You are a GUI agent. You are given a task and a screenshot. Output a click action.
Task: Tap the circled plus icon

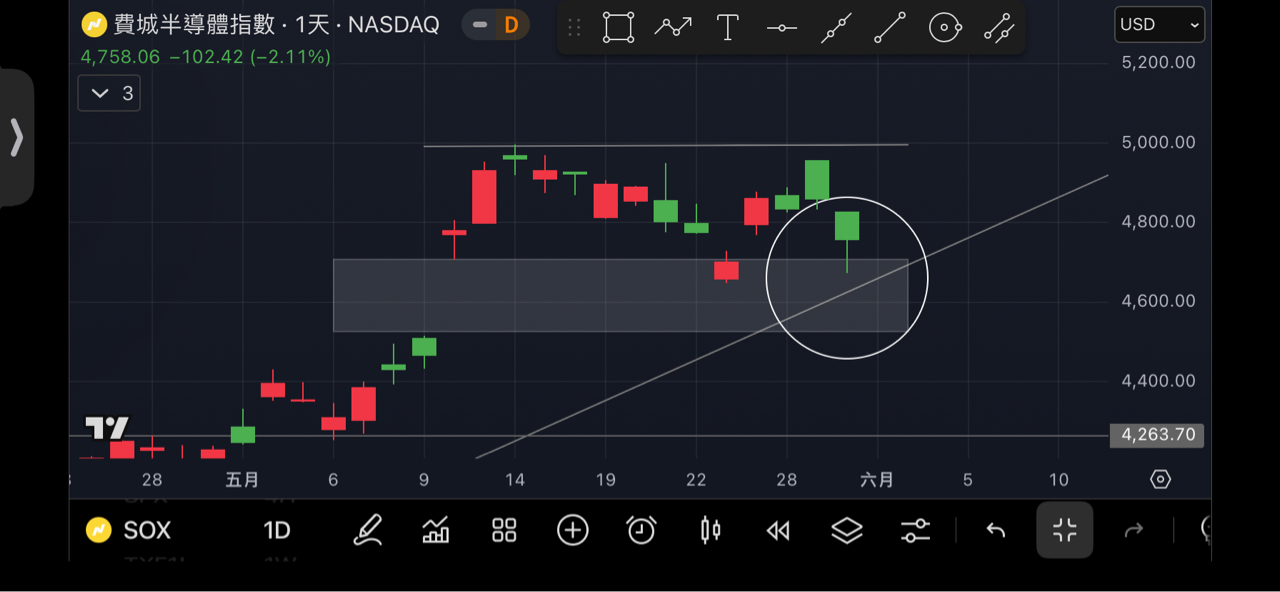tap(573, 530)
